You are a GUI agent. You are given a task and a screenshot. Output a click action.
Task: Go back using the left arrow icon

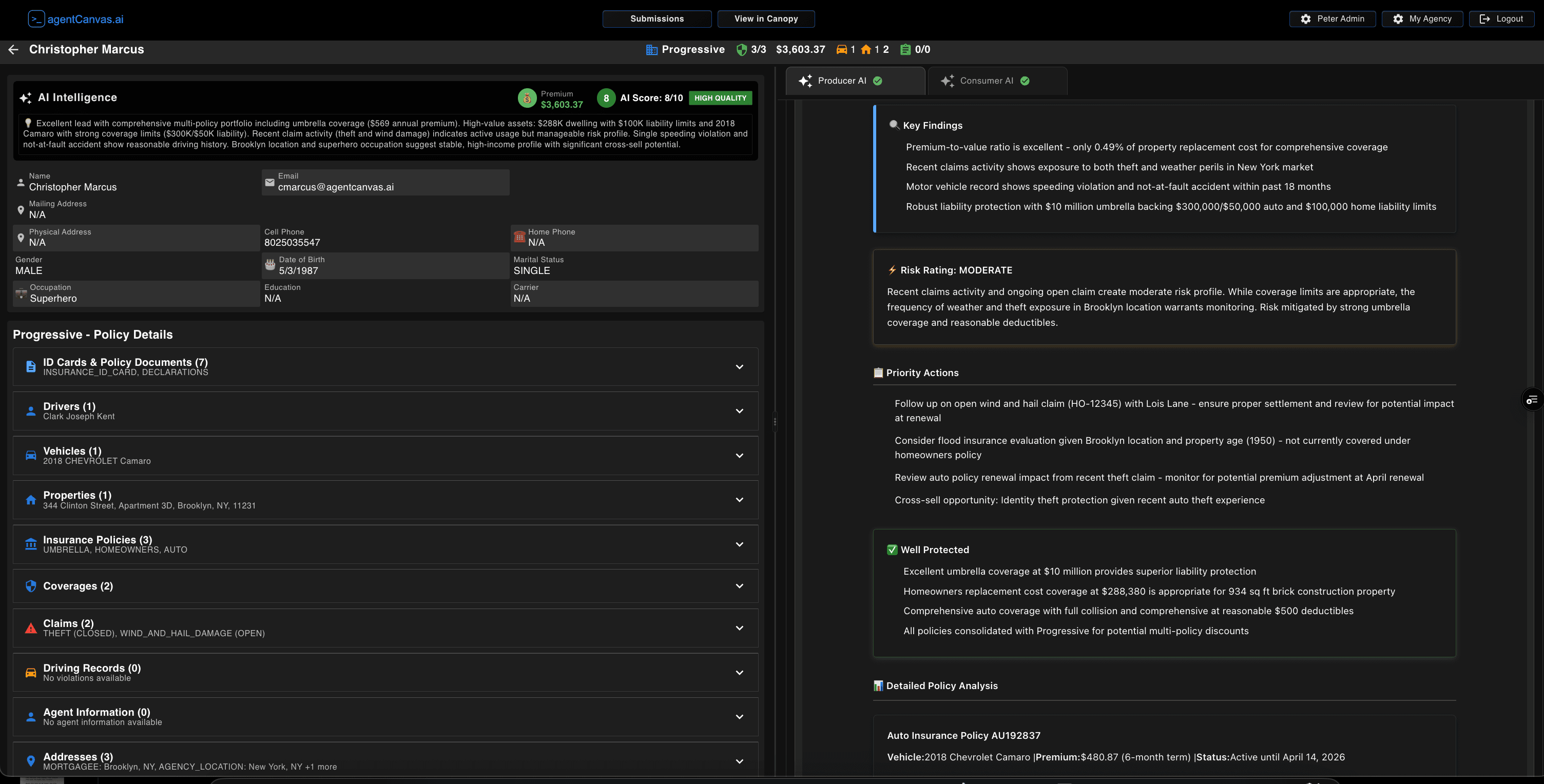click(13, 50)
